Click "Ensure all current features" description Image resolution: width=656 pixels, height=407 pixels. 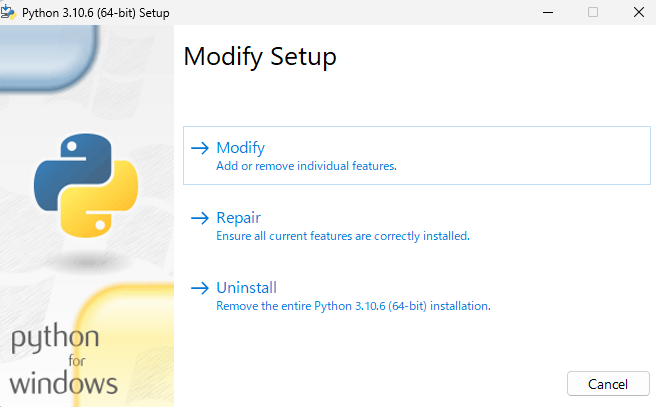click(342, 236)
